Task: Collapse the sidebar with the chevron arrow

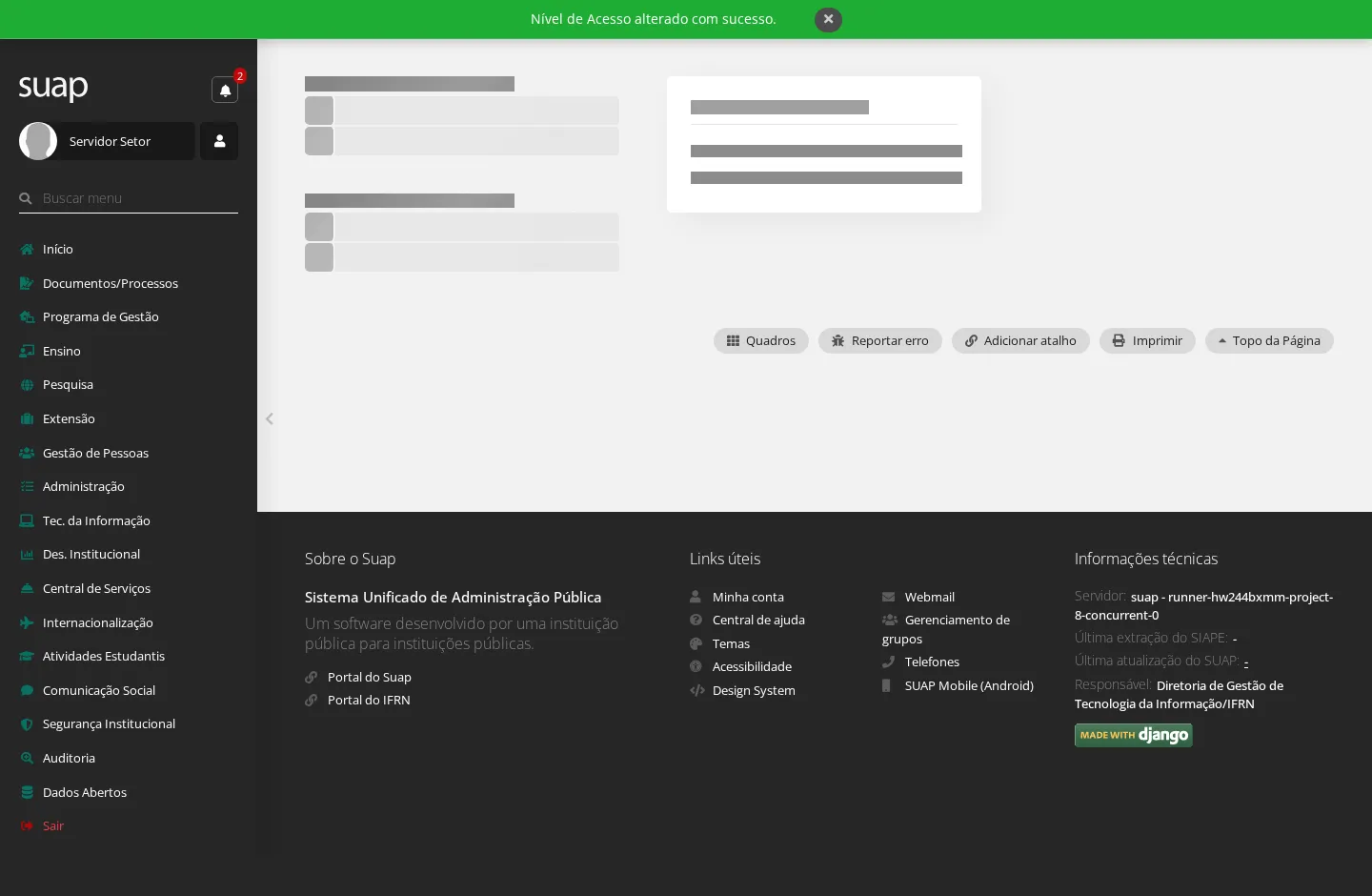Action: 270,418
